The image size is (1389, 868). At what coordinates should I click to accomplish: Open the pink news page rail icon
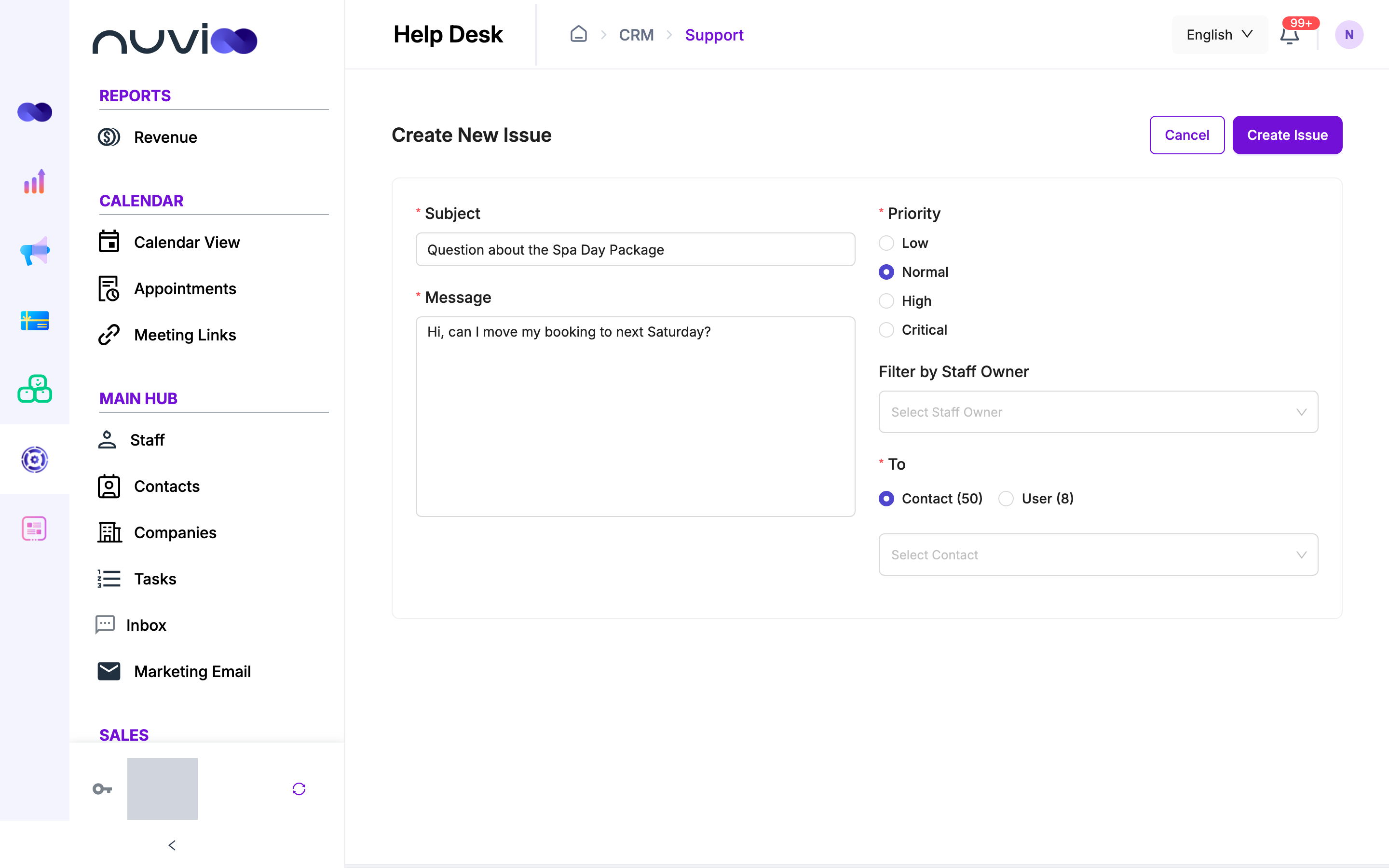point(34,528)
